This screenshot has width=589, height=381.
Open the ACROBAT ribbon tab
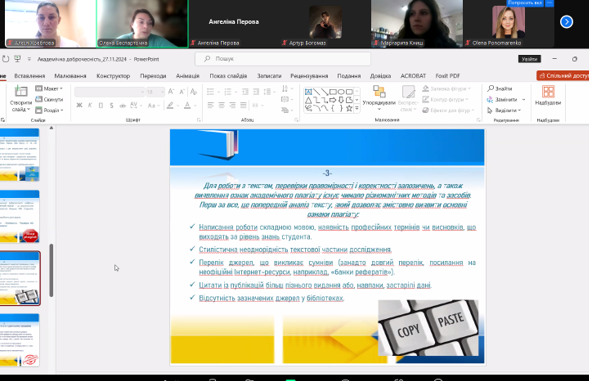413,76
